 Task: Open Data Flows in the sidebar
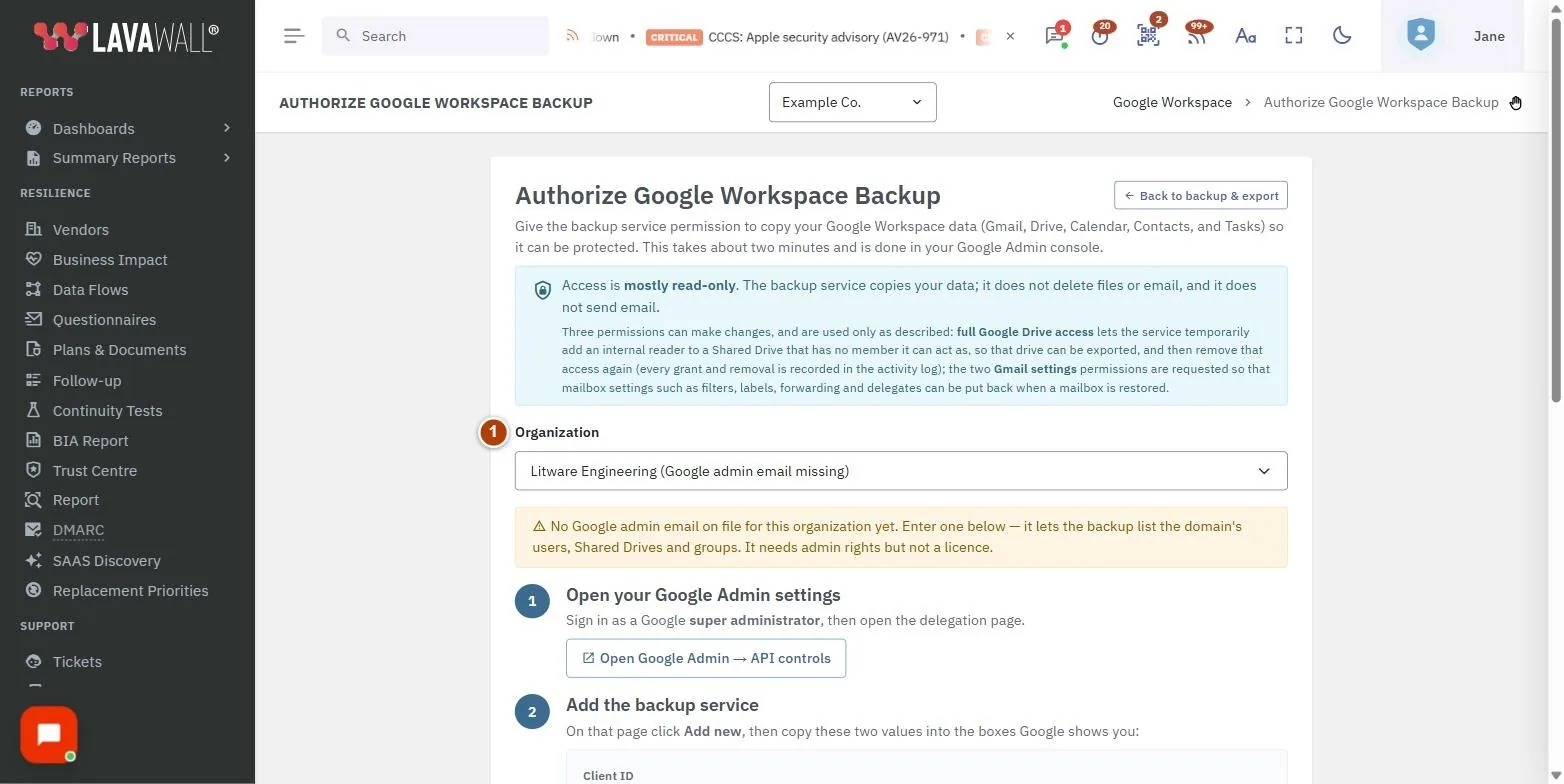pos(90,289)
